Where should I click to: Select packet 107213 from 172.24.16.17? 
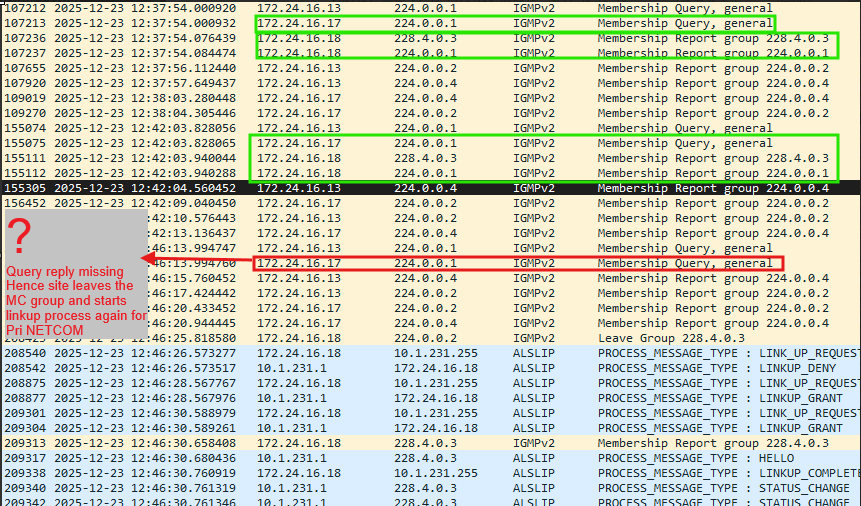[430, 23]
